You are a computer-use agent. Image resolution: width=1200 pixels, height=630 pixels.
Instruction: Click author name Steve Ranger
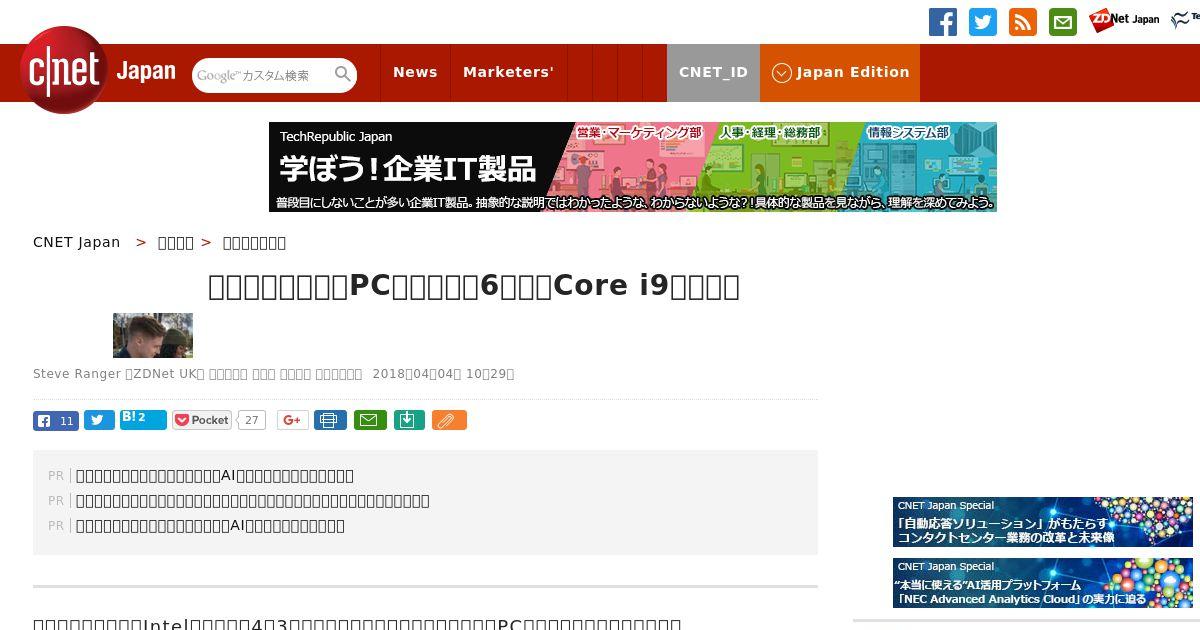(x=77, y=374)
